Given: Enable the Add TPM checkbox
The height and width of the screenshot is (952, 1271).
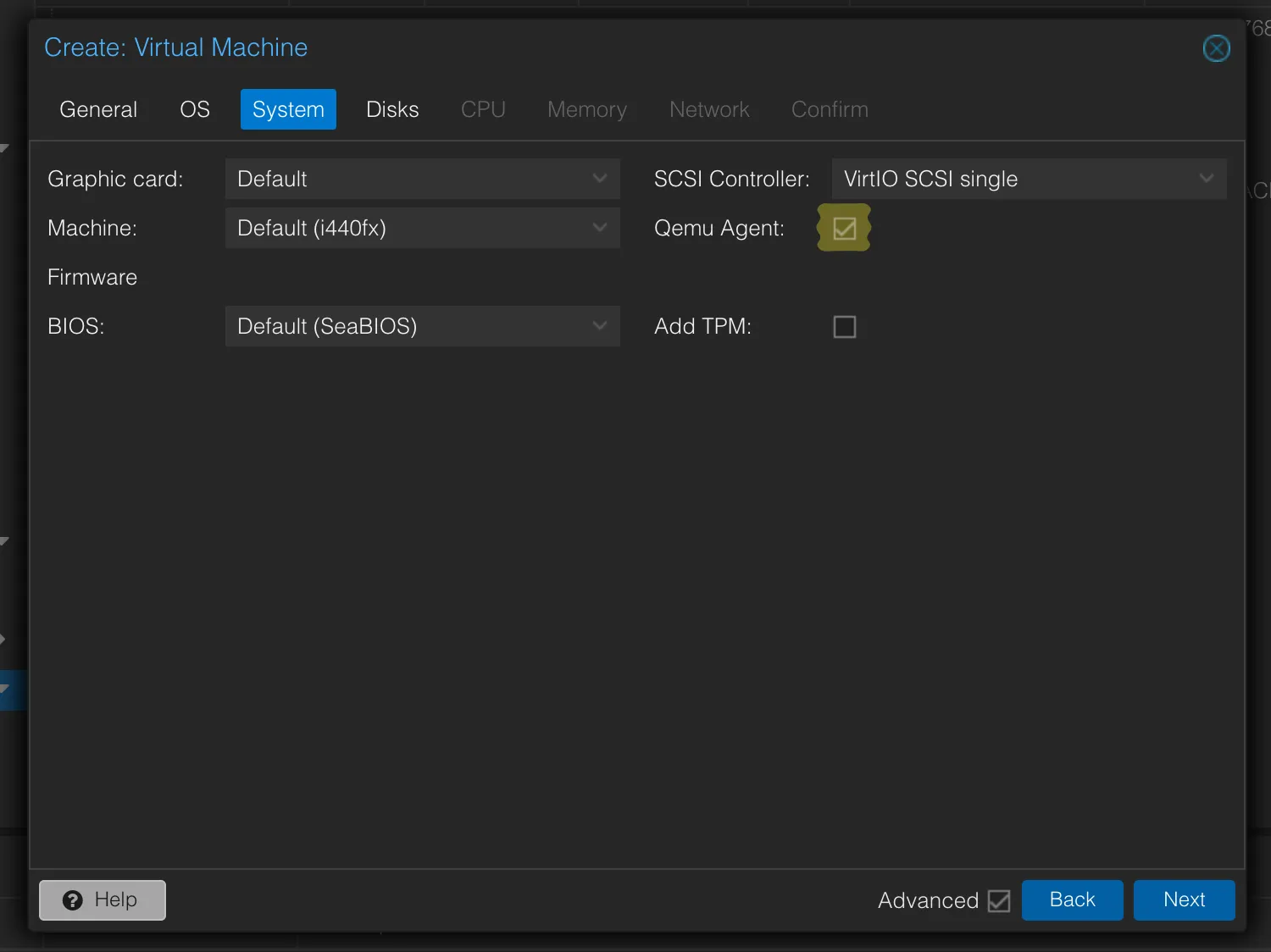Looking at the screenshot, I should [x=845, y=327].
